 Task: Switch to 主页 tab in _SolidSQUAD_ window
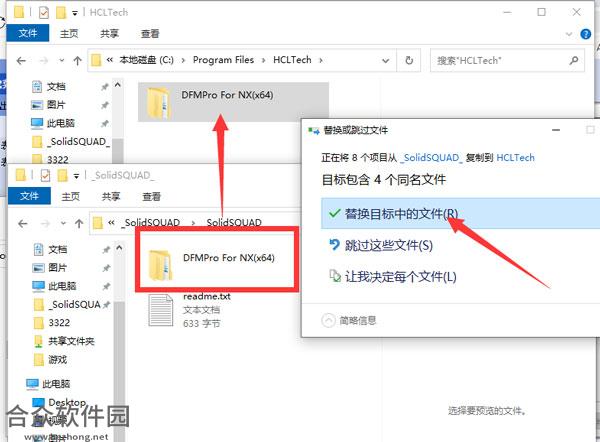70,196
